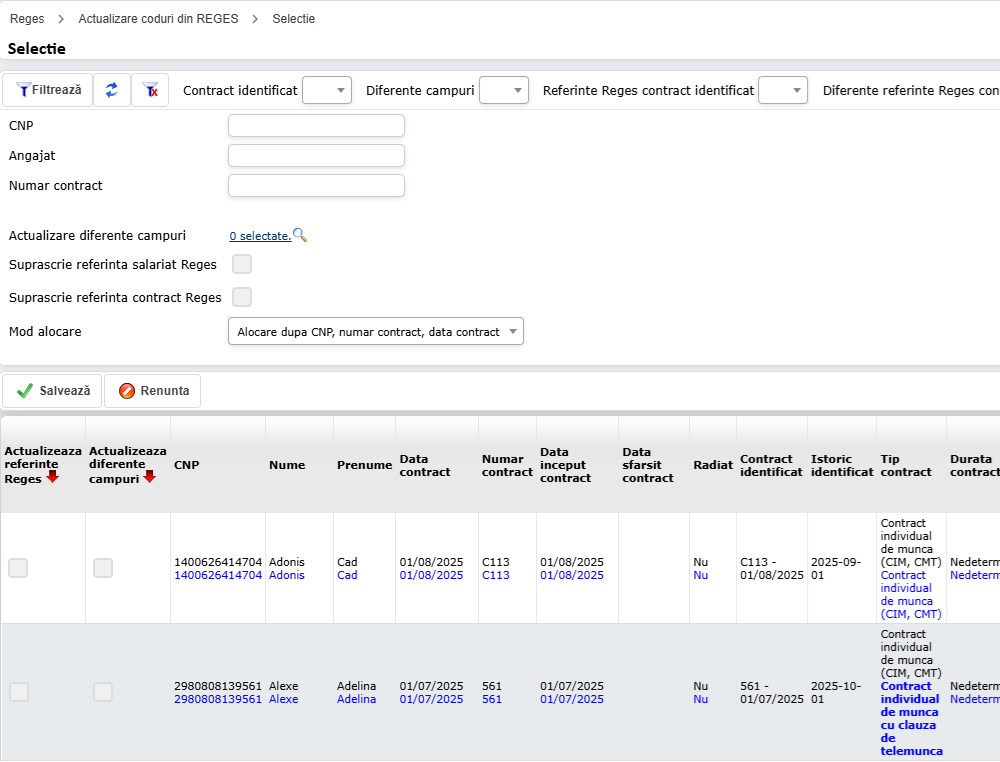Toggle Suprascrie referinta contract Reges checkbox
Screen dimensions: 1000x762
pyautogui.click(x=241, y=297)
